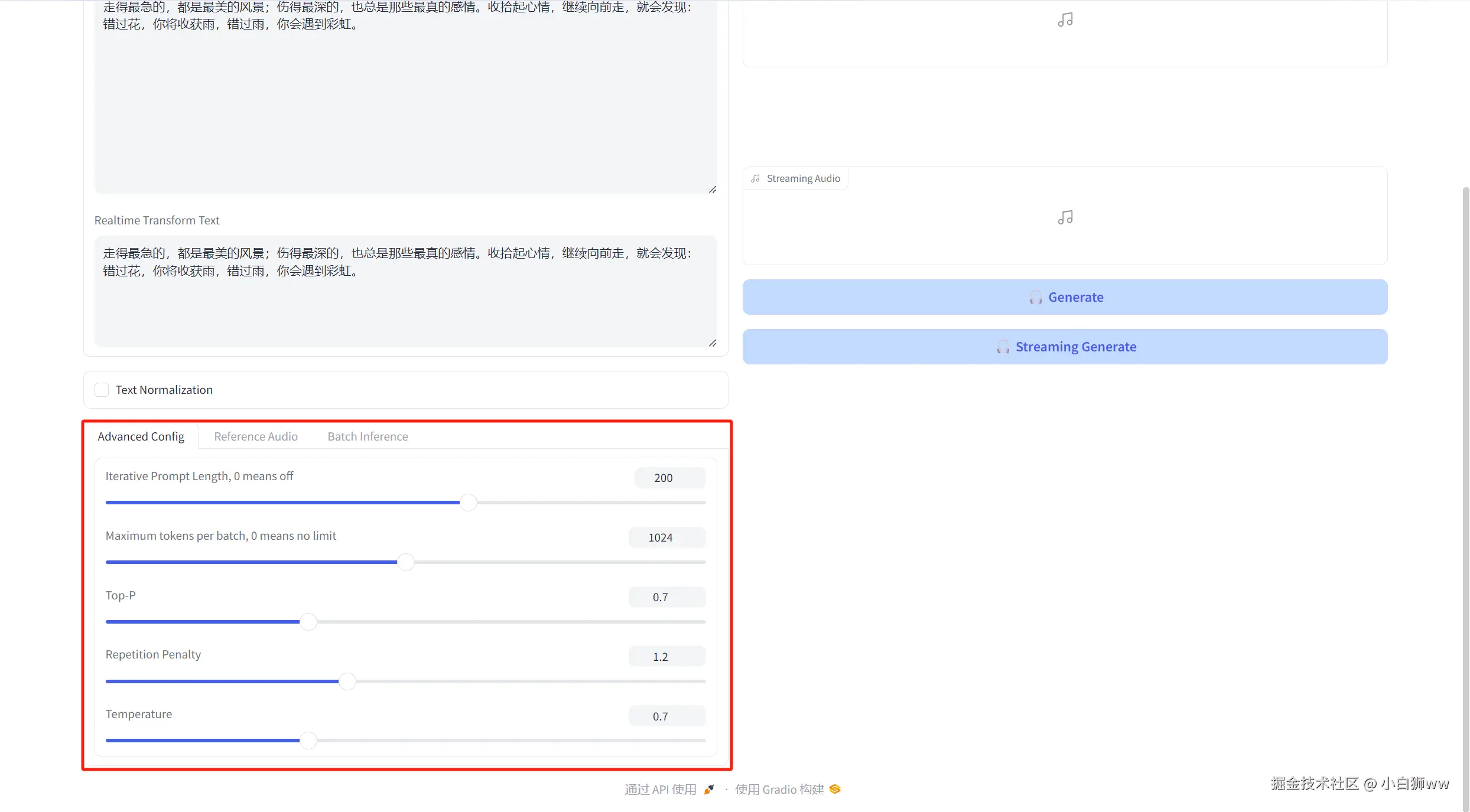Click the resize handle of the input textbox
This screenshot has height=812, width=1470.
(x=713, y=190)
